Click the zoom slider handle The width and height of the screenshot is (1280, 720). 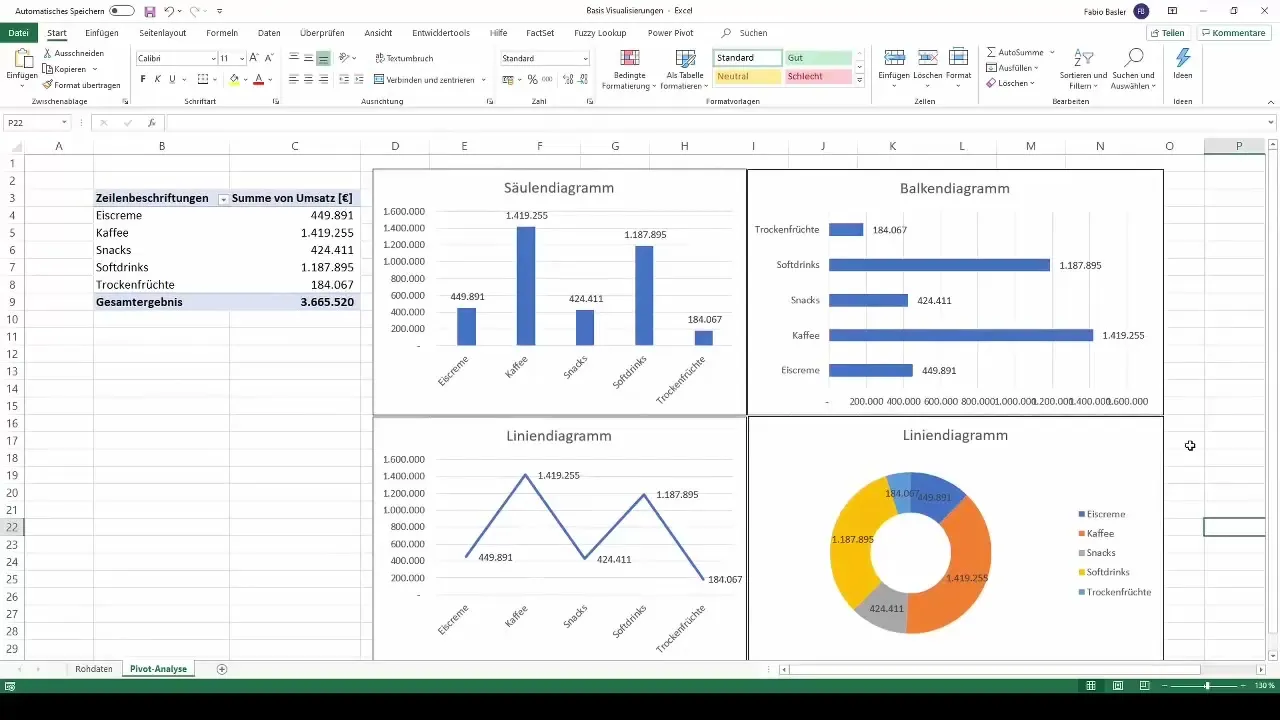click(1207, 686)
